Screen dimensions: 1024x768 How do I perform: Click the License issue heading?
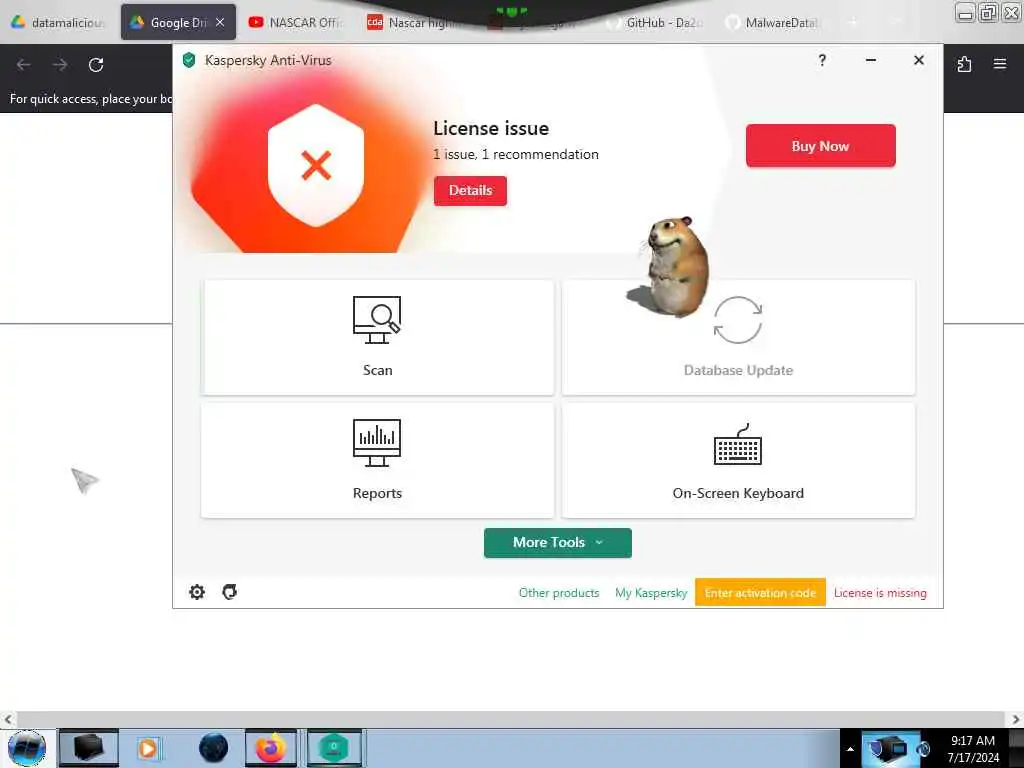pyautogui.click(x=491, y=128)
